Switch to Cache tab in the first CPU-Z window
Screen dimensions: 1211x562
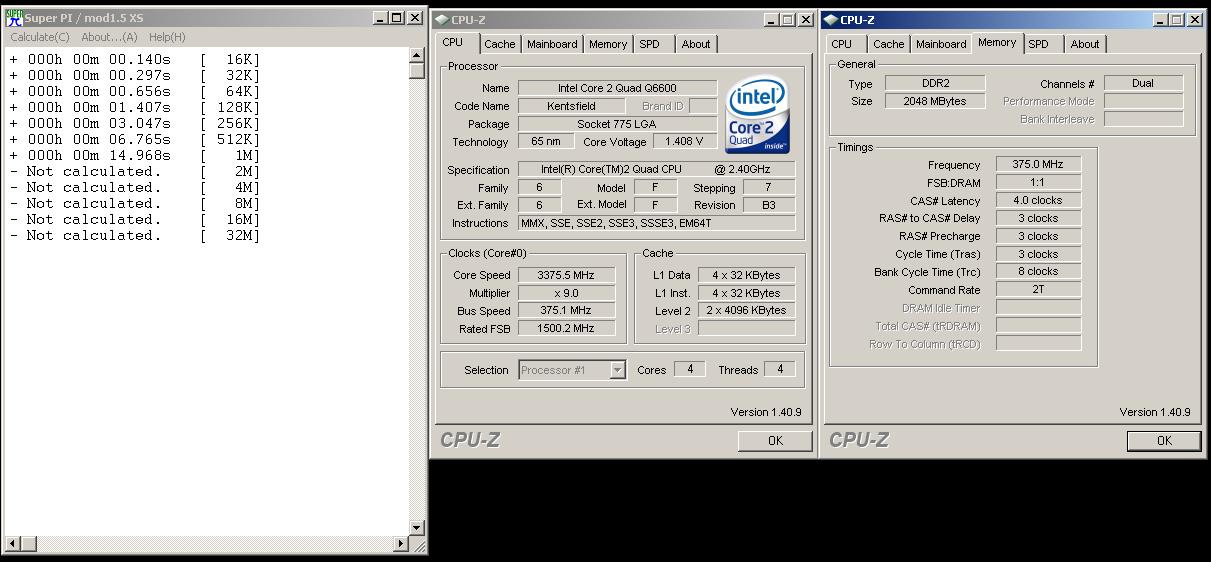499,44
